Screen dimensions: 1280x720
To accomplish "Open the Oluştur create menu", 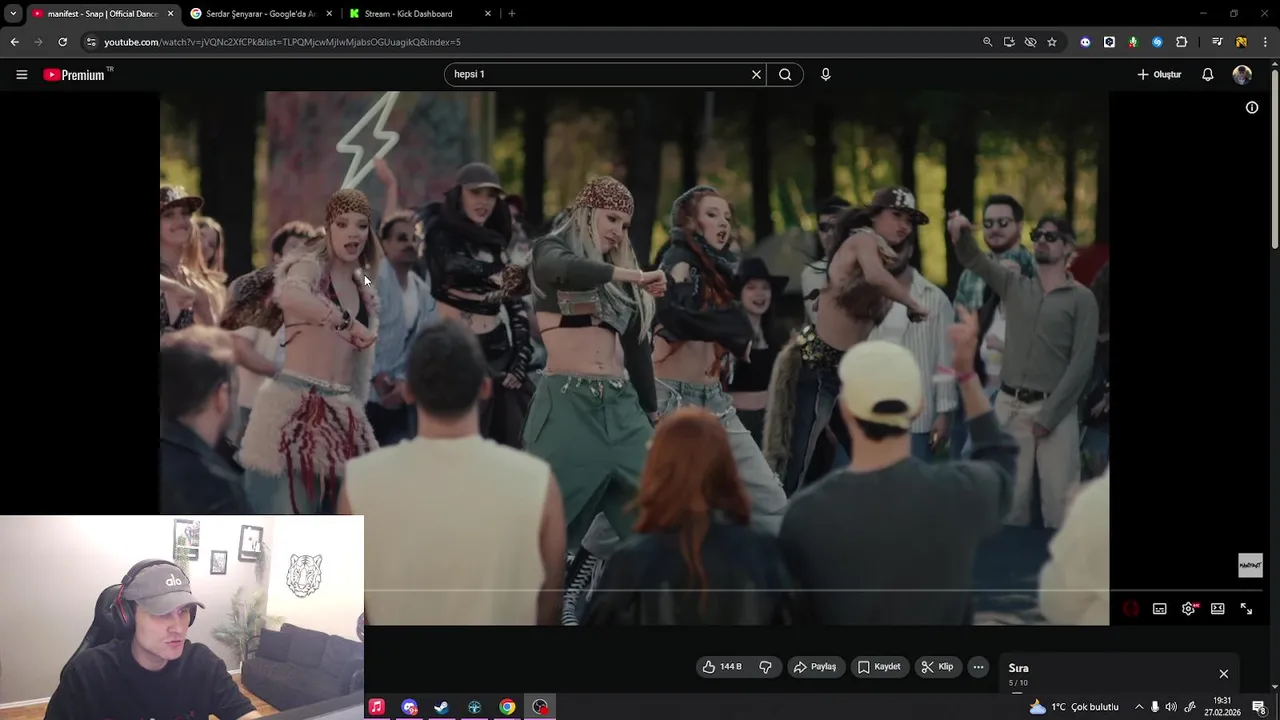I will [x=1160, y=74].
